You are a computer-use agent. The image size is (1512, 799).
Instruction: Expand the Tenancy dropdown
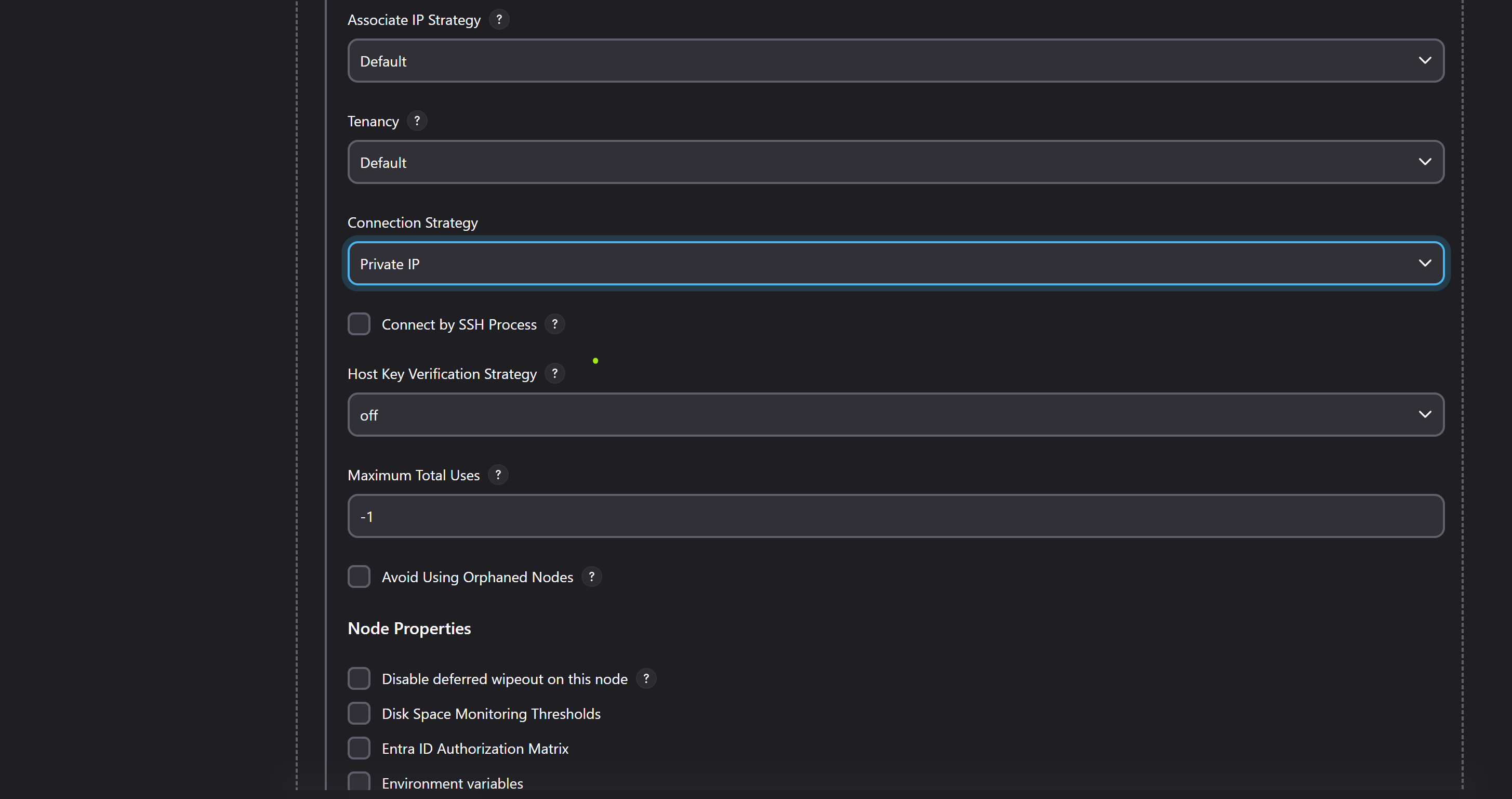click(x=895, y=162)
